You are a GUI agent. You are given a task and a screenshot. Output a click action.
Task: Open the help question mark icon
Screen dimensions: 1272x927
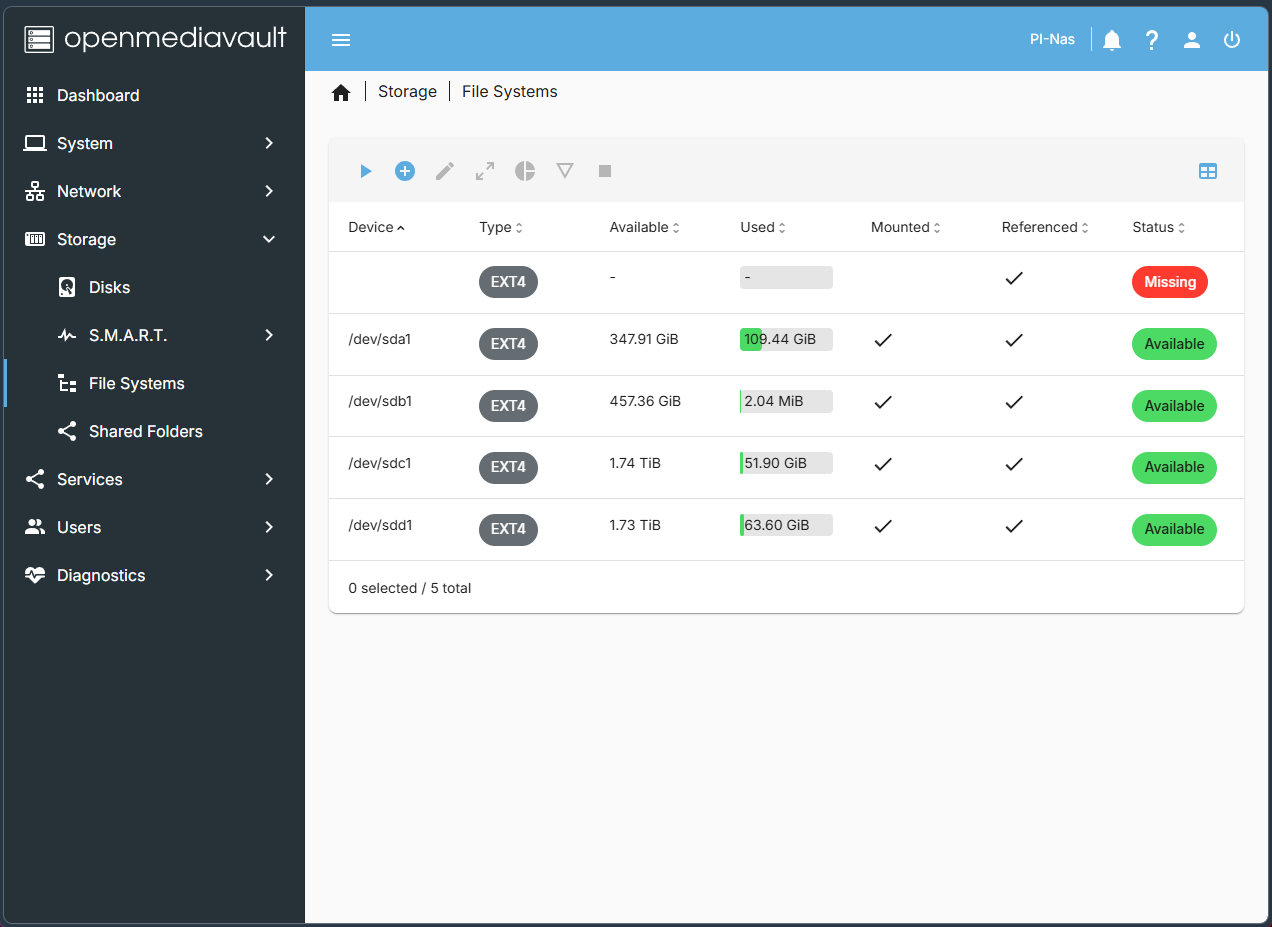pyautogui.click(x=1152, y=40)
